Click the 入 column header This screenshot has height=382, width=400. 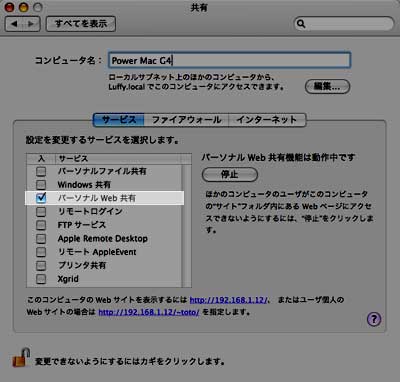point(41,159)
